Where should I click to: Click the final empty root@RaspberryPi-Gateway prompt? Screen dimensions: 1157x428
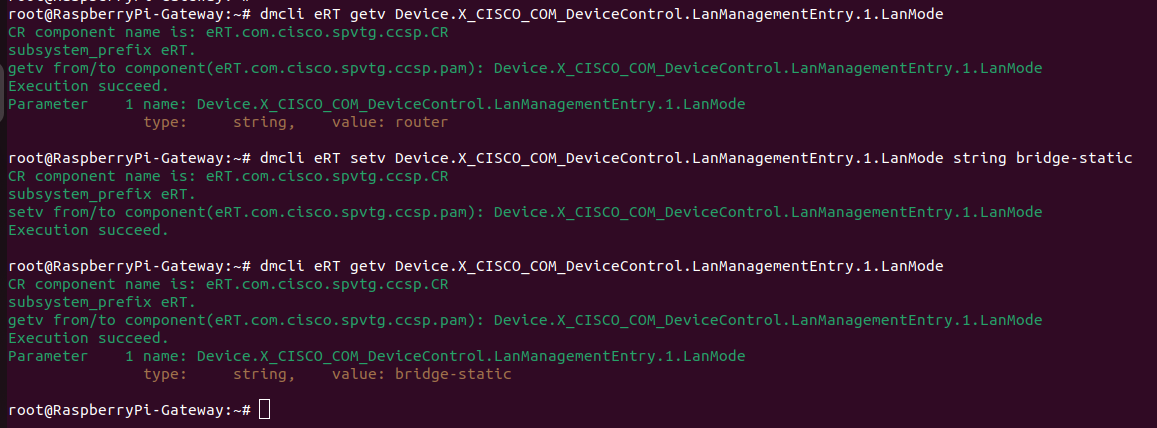pyautogui.click(x=128, y=410)
